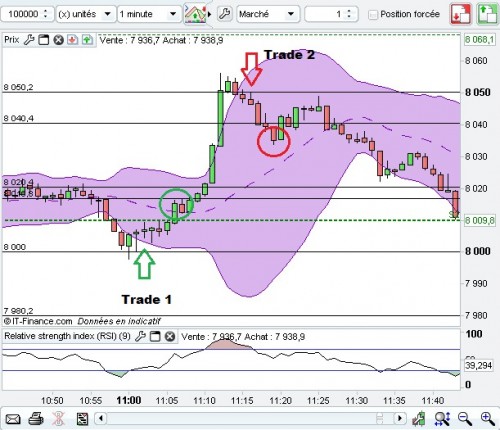The width and height of the screenshot is (500, 430).
Task: Open the (x) unités dropdown
Action: [86, 14]
